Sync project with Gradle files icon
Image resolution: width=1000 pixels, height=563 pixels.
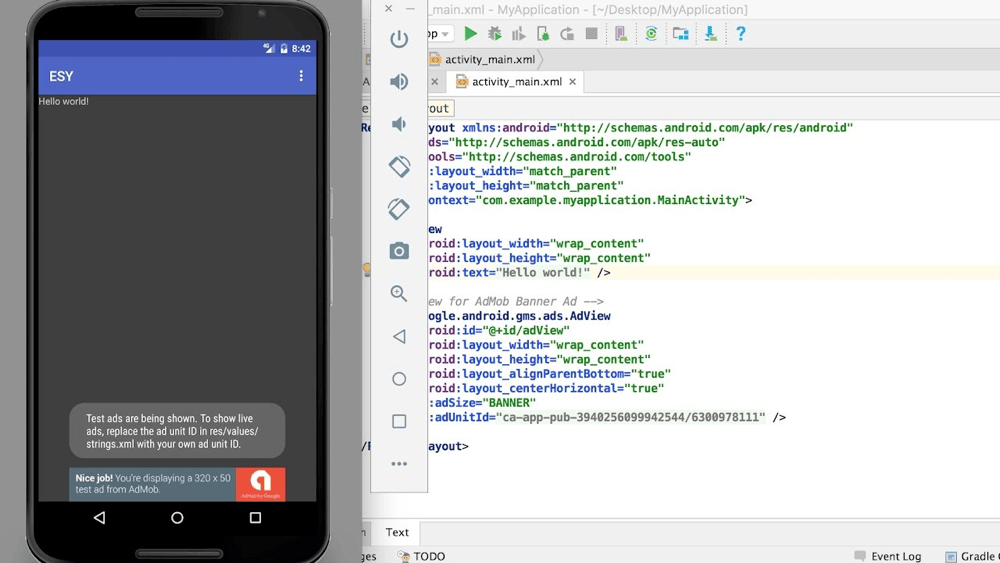click(x=651, y=34)
